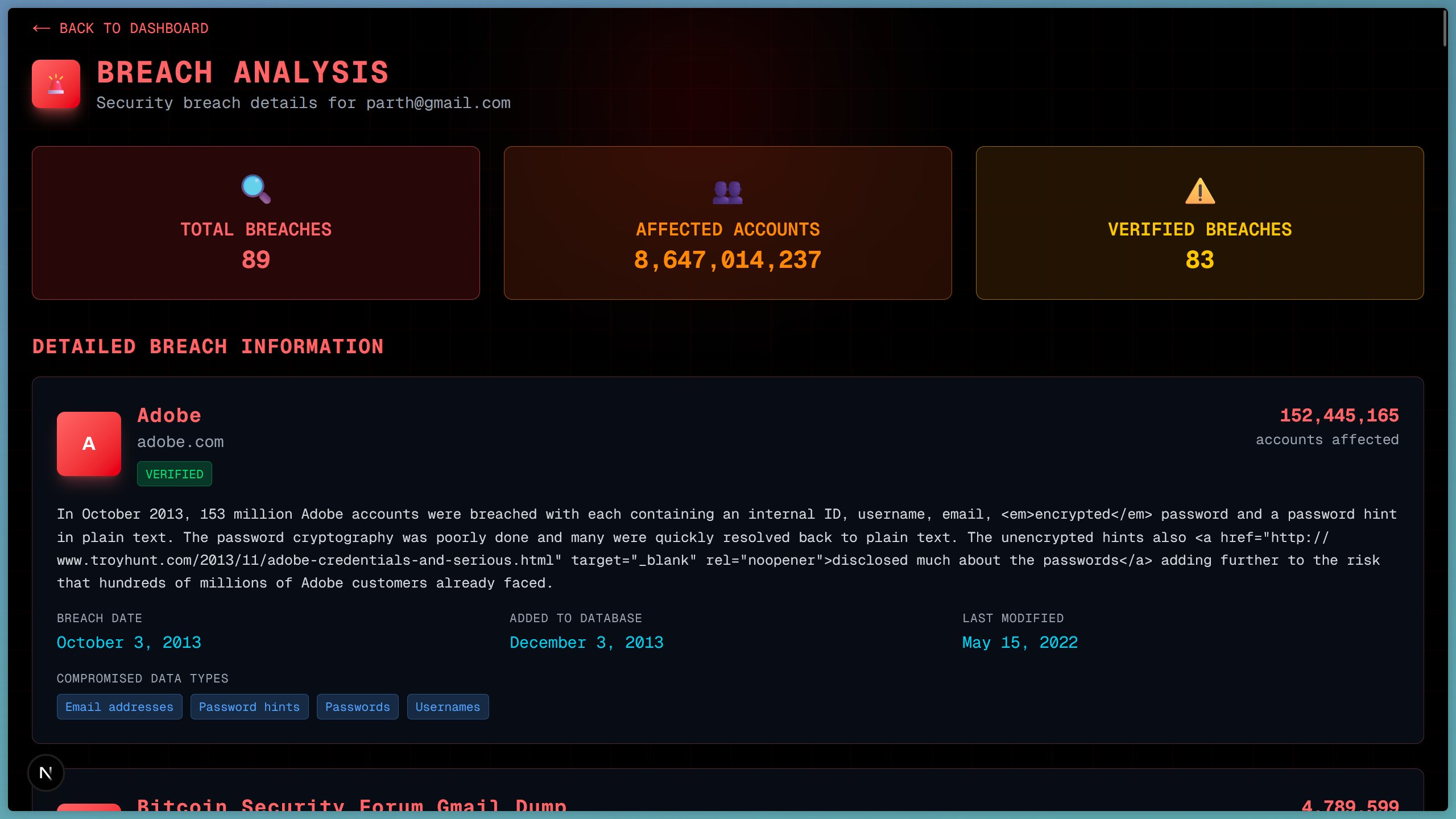This screenshot has width=1456, height=819.
Task: Click the Usernames data type tag
Action: click(x=448, y=707)
